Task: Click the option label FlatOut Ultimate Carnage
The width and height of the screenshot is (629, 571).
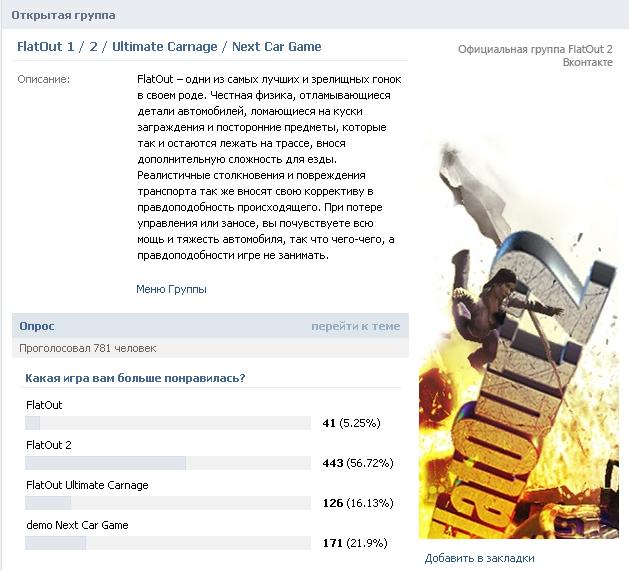Action: pos(87,485)
